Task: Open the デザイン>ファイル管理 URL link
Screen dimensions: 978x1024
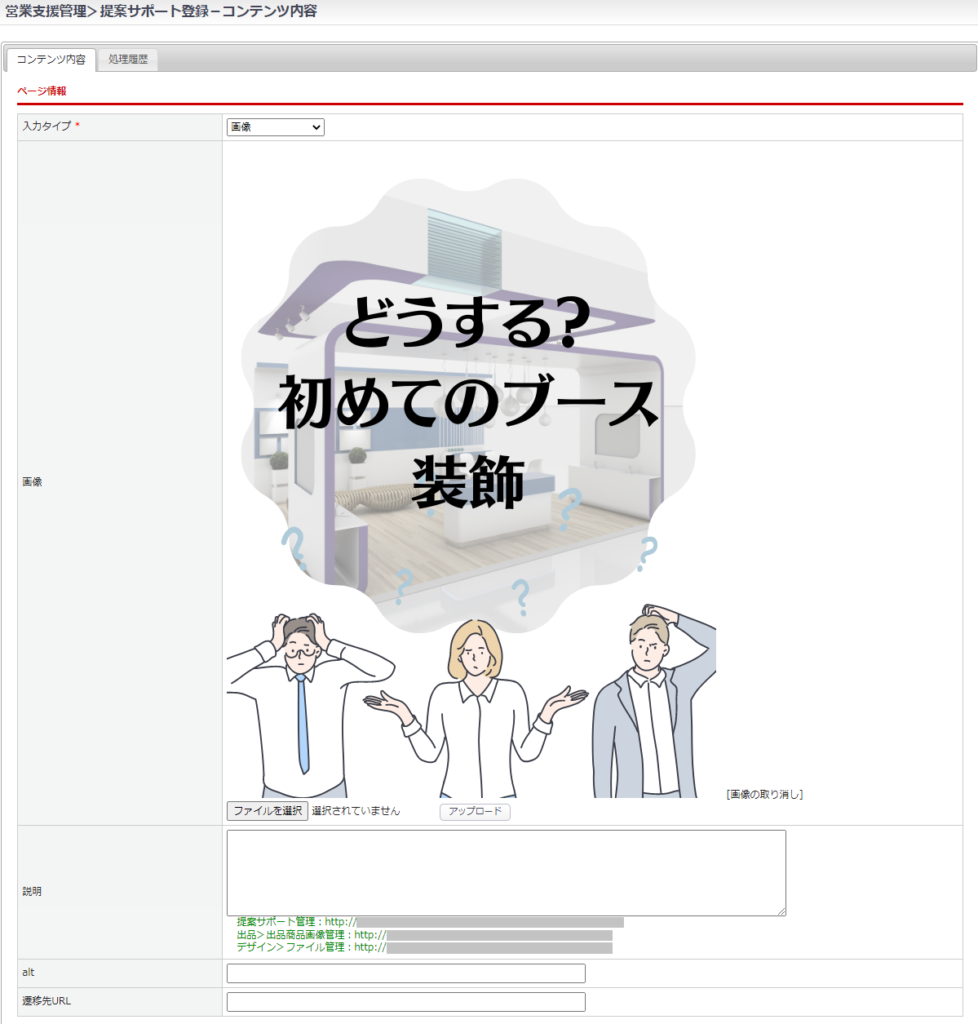Action: (499, 948)
